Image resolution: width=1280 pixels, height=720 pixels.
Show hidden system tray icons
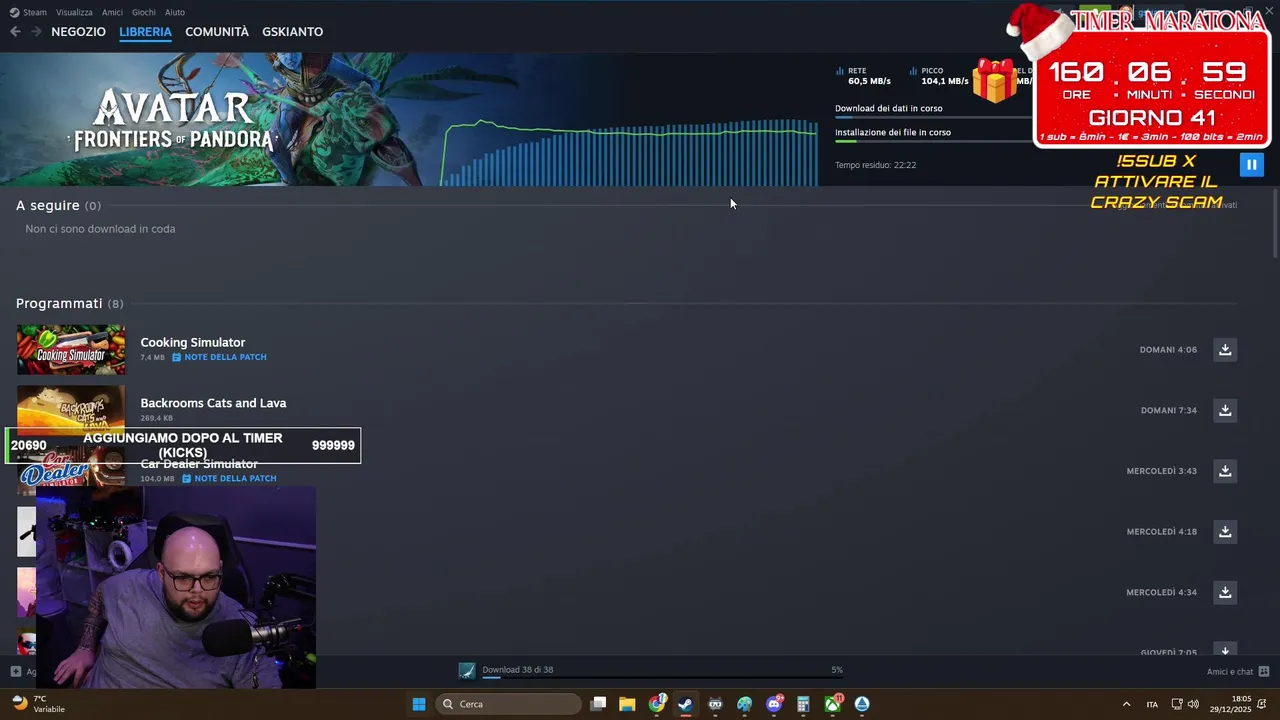click(1126, 704)
